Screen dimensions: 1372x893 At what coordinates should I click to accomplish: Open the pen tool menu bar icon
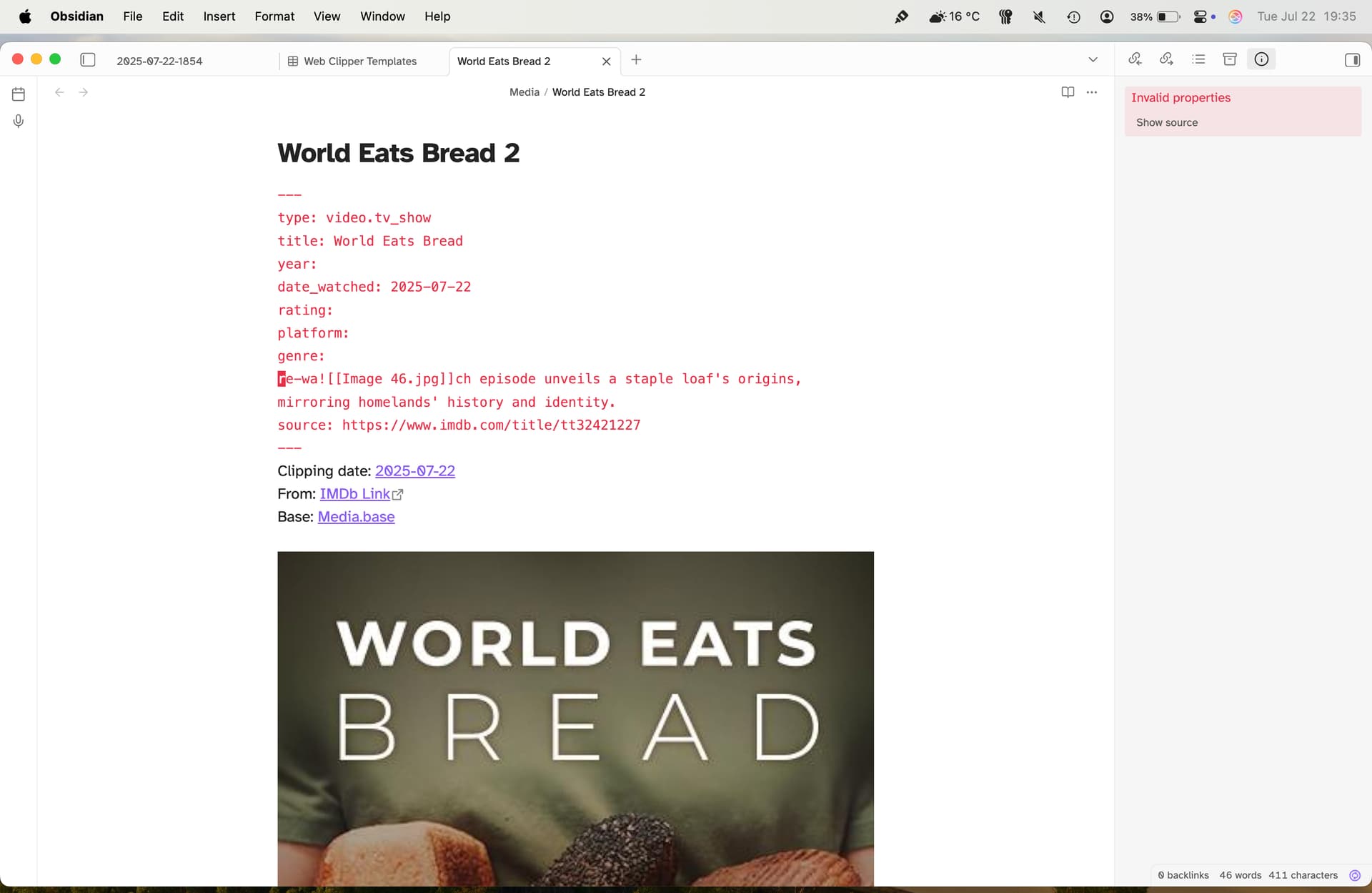902,16
